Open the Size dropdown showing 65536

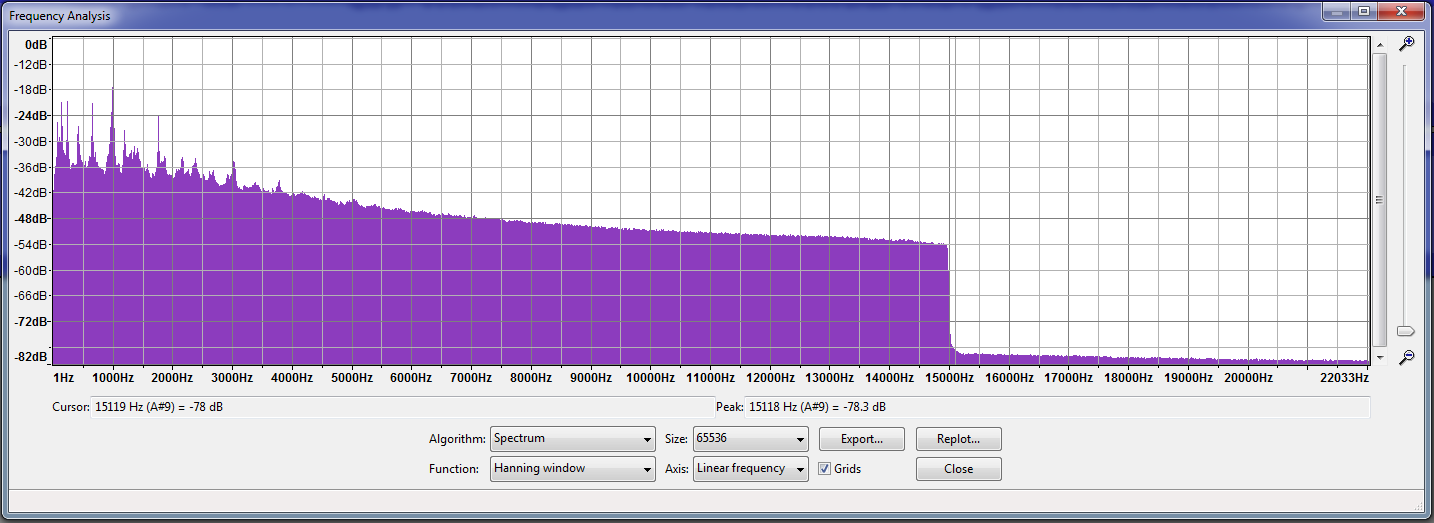point(750,438)
